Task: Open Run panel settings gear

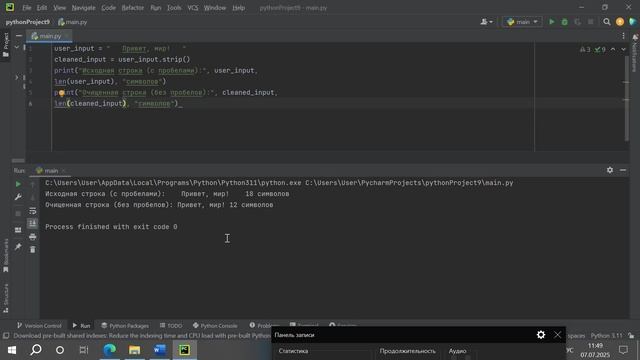Action: pyautogui.click(x=610, y=170)
